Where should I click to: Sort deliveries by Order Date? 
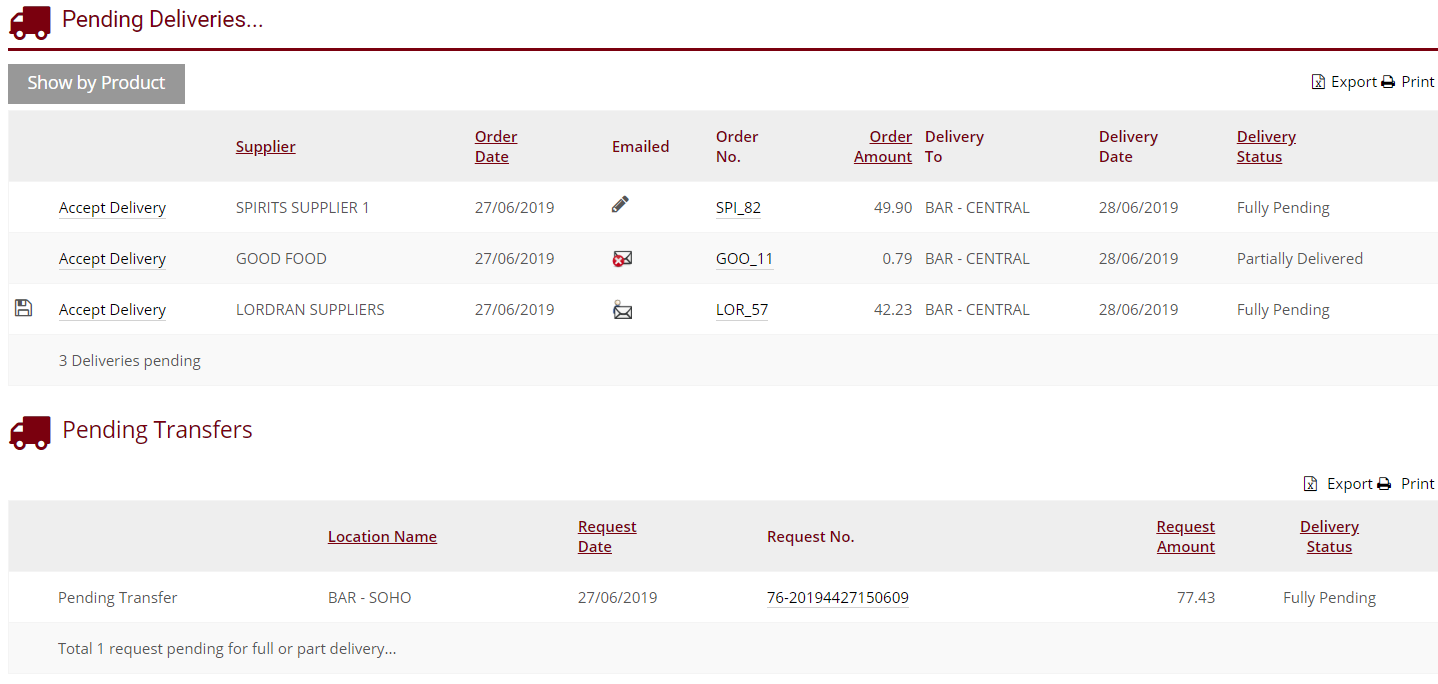click(496, 146)
